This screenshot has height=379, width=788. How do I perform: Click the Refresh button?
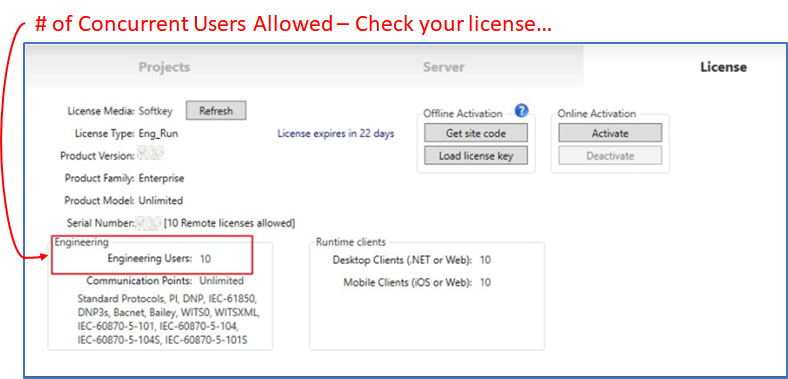tap(216, 111)
